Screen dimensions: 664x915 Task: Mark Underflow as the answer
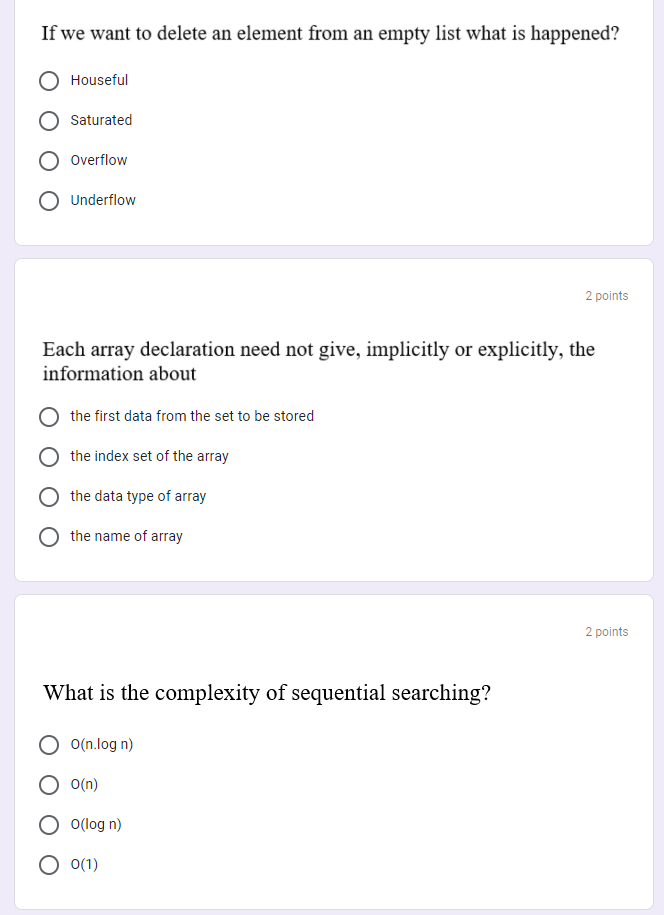[x=49, y=201]
